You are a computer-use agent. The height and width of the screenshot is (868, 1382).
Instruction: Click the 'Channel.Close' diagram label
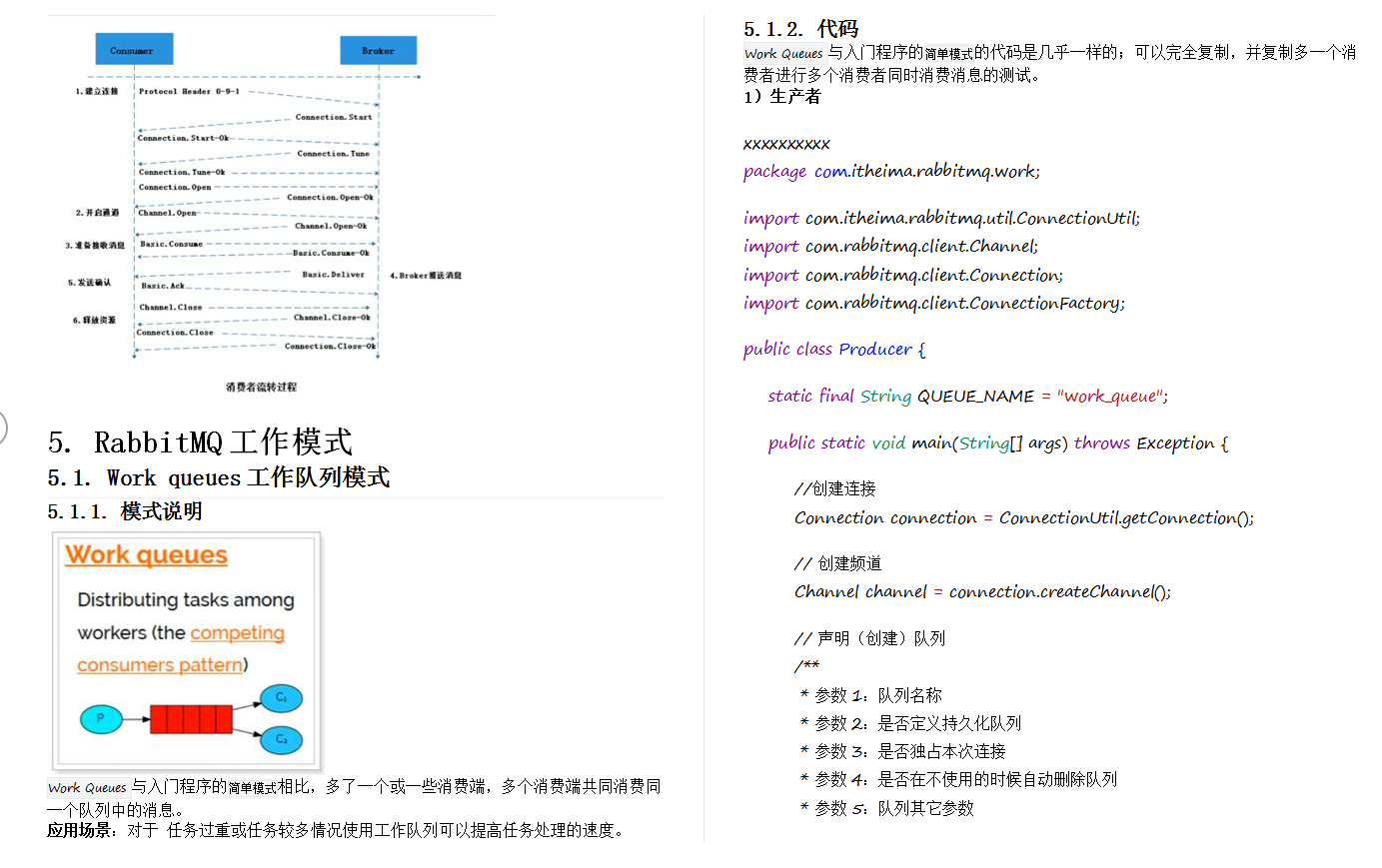(171, 308)
